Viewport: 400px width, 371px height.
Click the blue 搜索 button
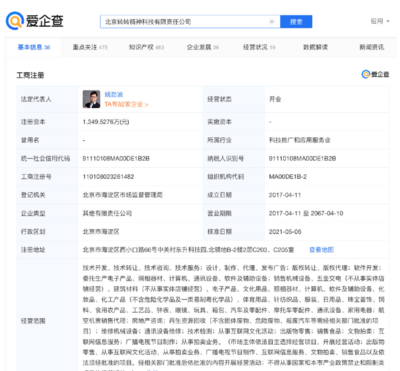(x=296, y=22)
